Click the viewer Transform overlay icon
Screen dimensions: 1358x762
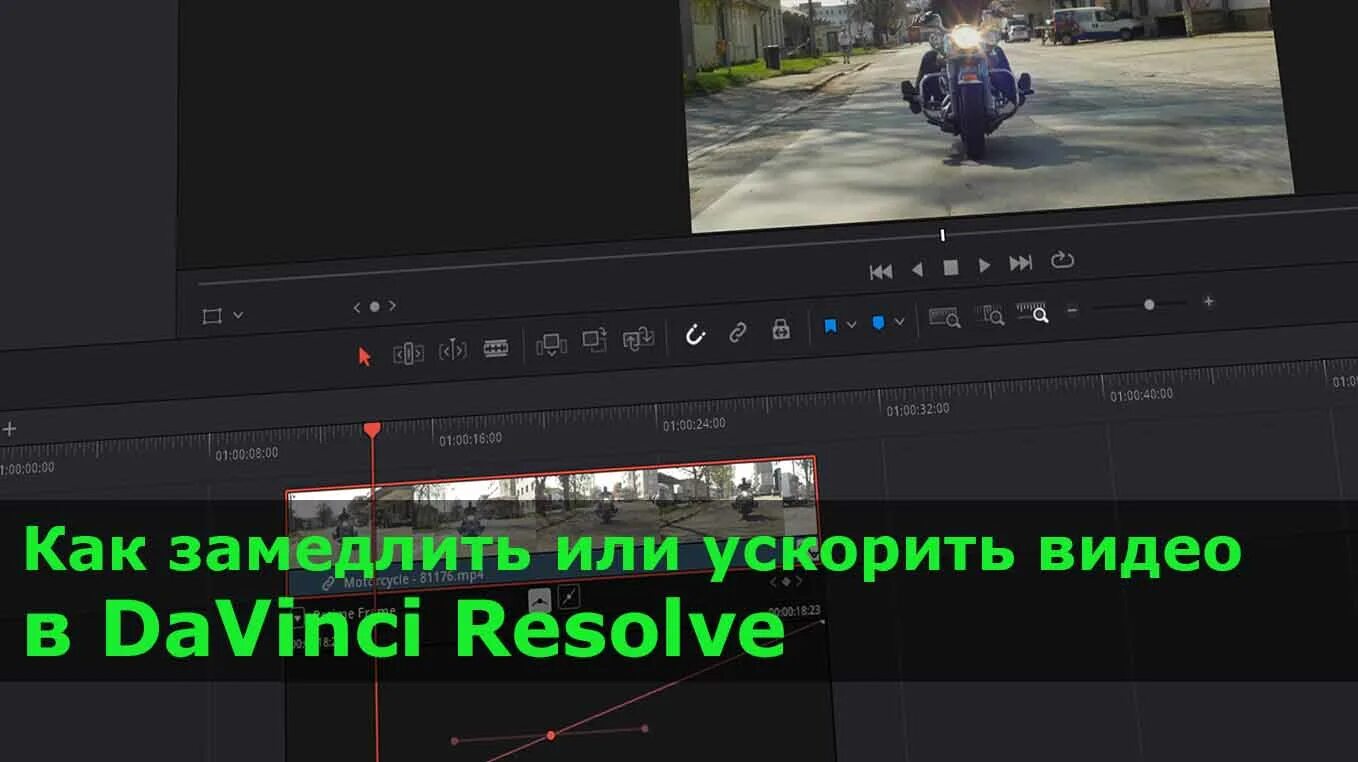pyautogui.click(x=211, y=317)
